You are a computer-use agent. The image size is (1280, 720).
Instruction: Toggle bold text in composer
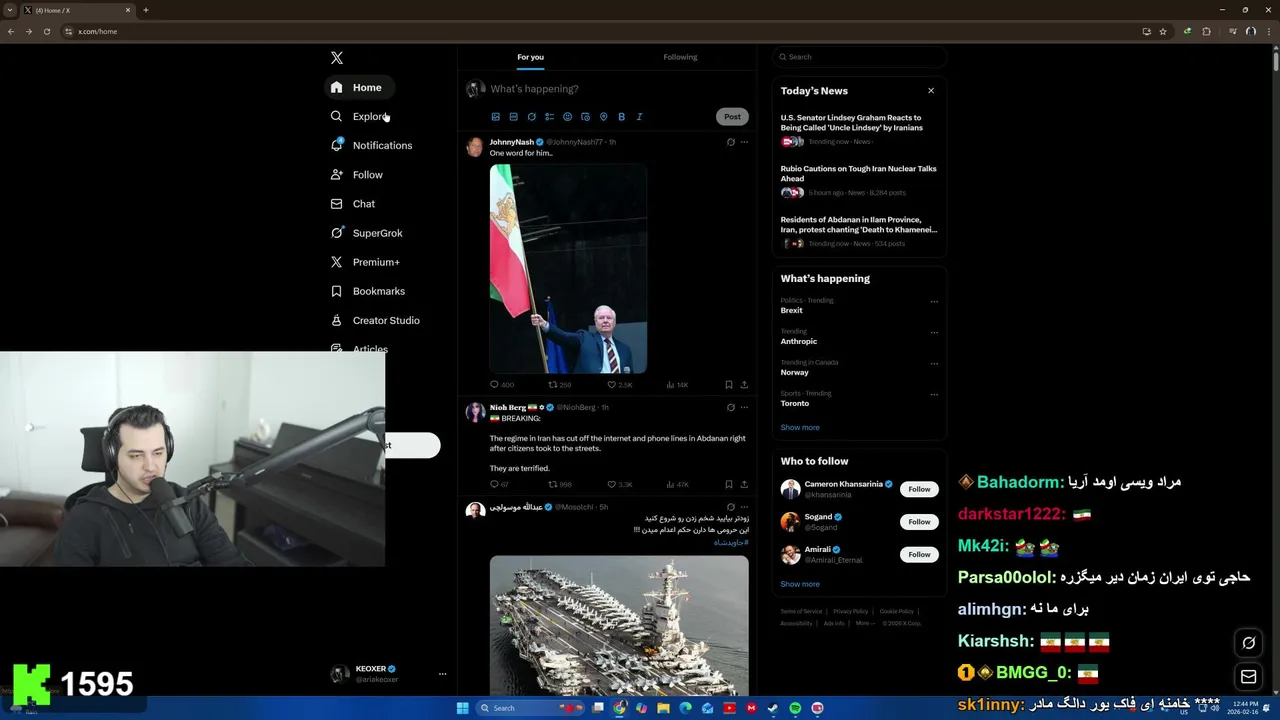621,117
